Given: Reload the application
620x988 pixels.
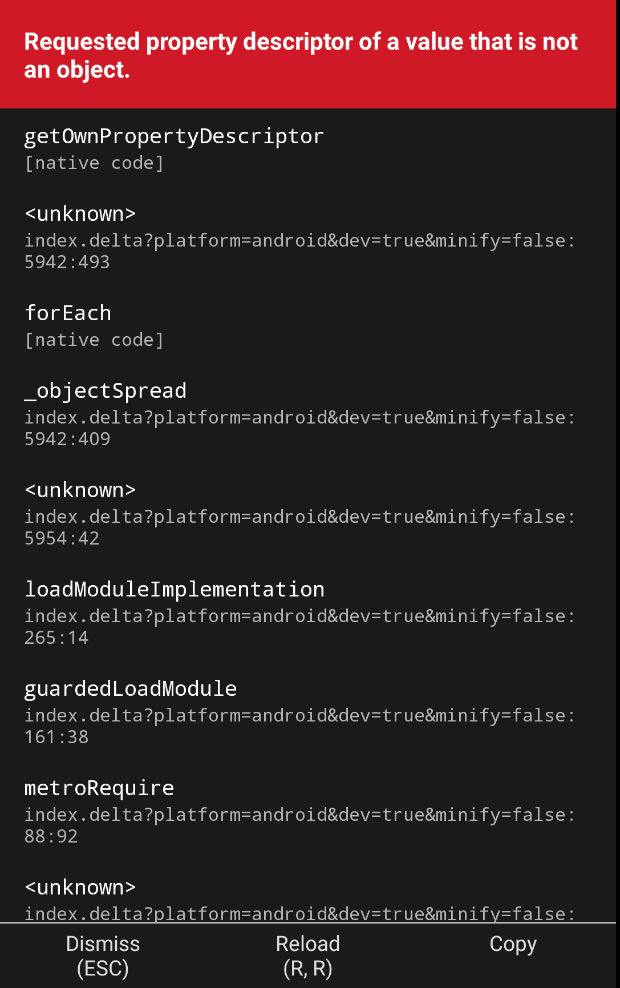Looking at the screenshot, I should [x=308, y=943].
